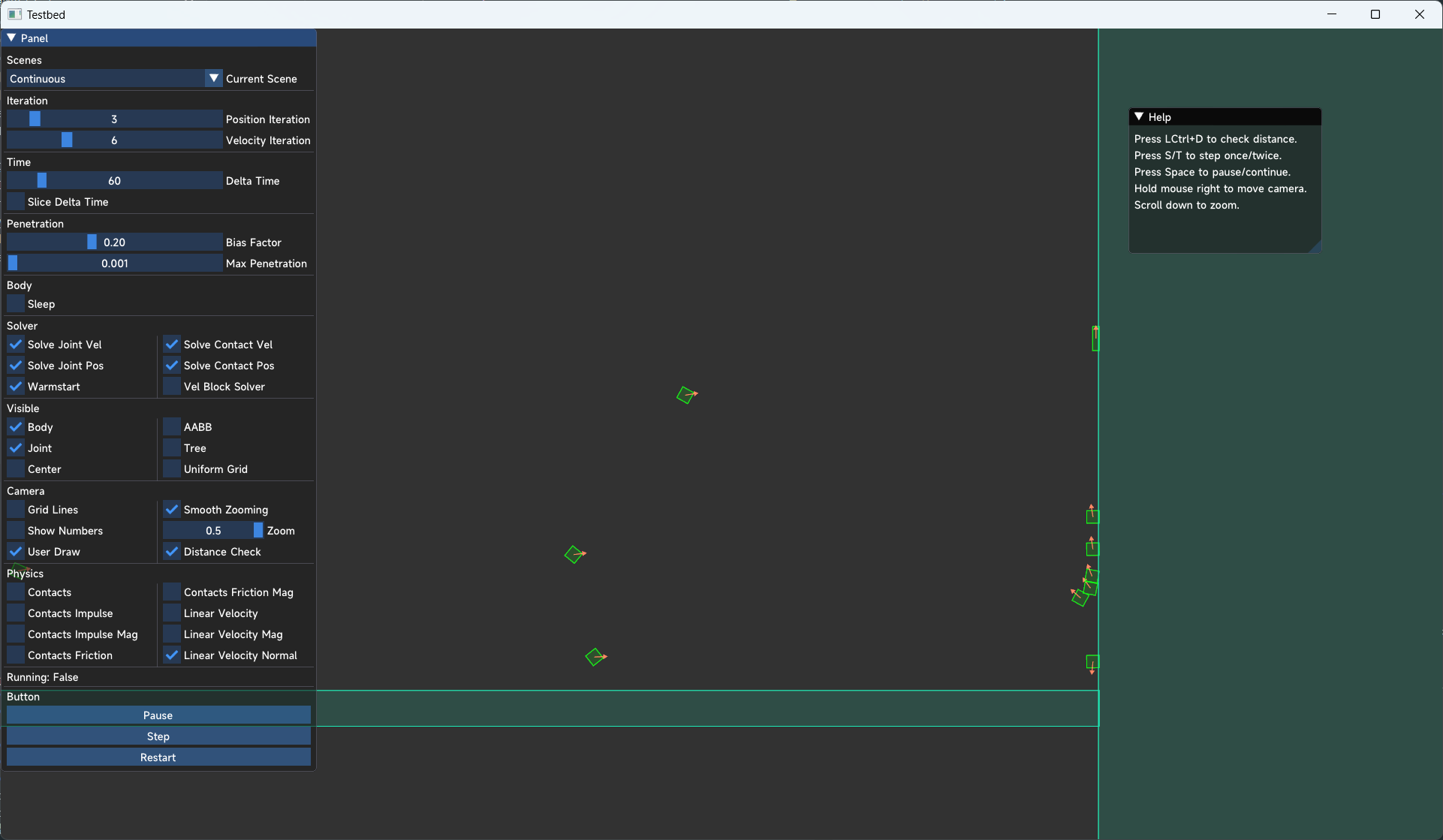
Task: Turn on Grid Lines in Camera
Action: tap(16, 510)
